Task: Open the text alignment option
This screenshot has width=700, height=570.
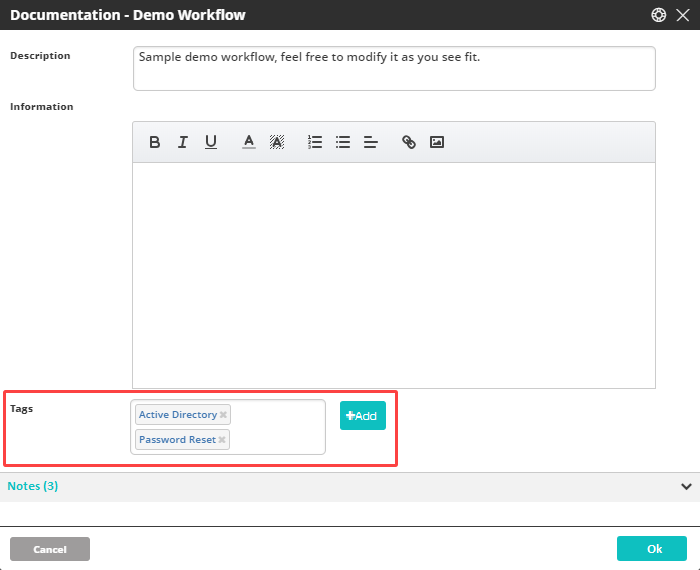Action: pyautogui.click(x=371, y=142)
